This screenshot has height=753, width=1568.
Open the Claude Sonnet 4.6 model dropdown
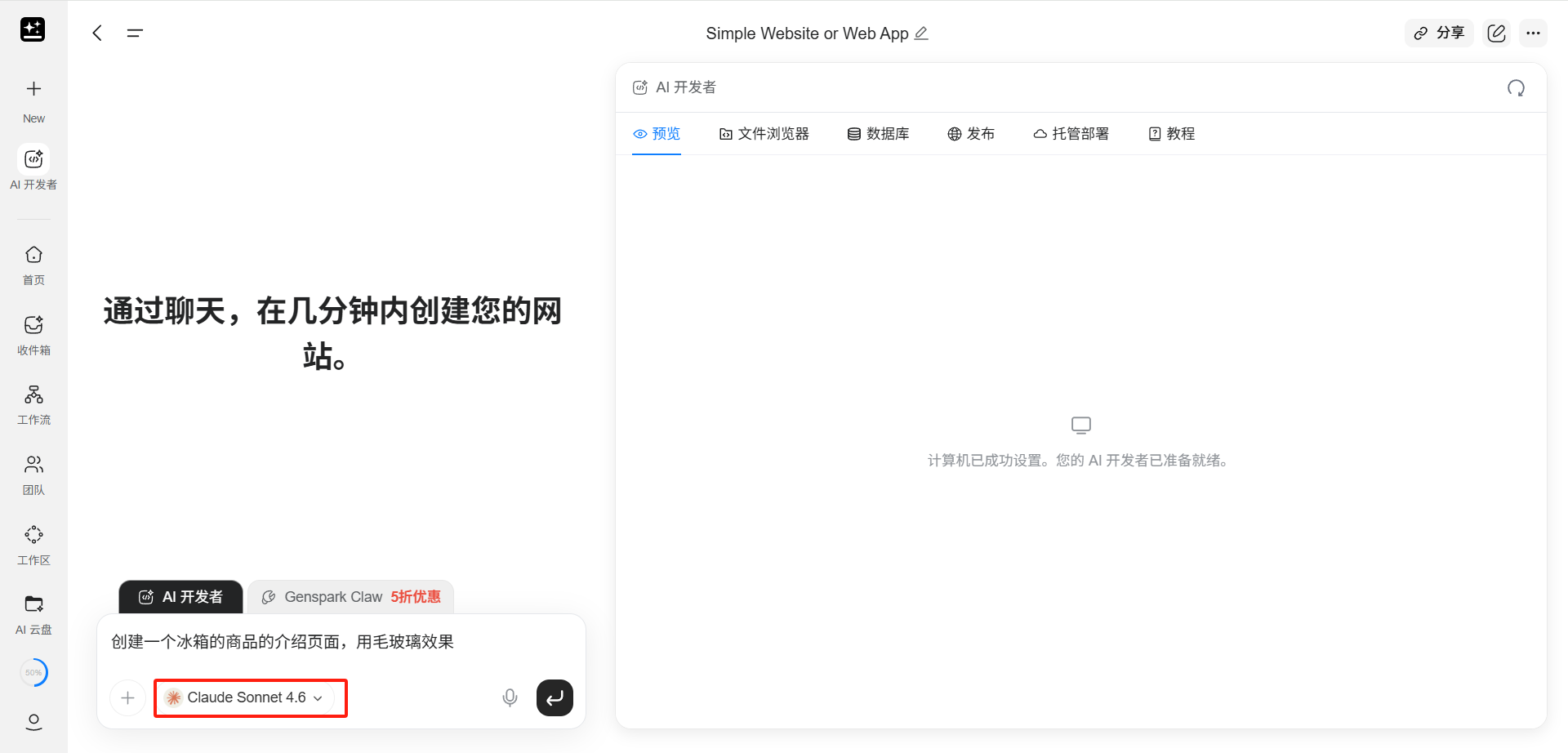coord(244,697)
